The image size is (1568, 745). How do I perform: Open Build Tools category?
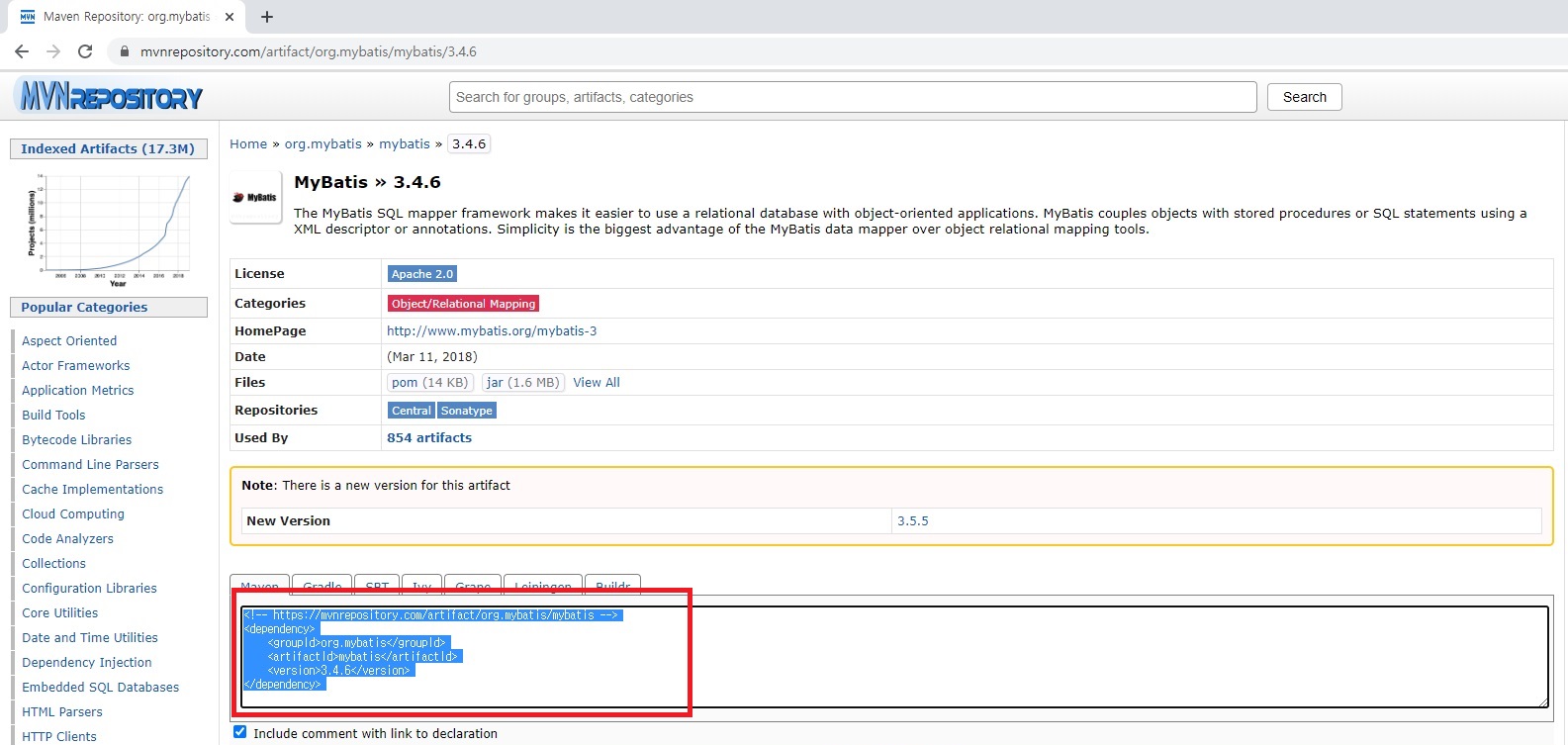53,416
